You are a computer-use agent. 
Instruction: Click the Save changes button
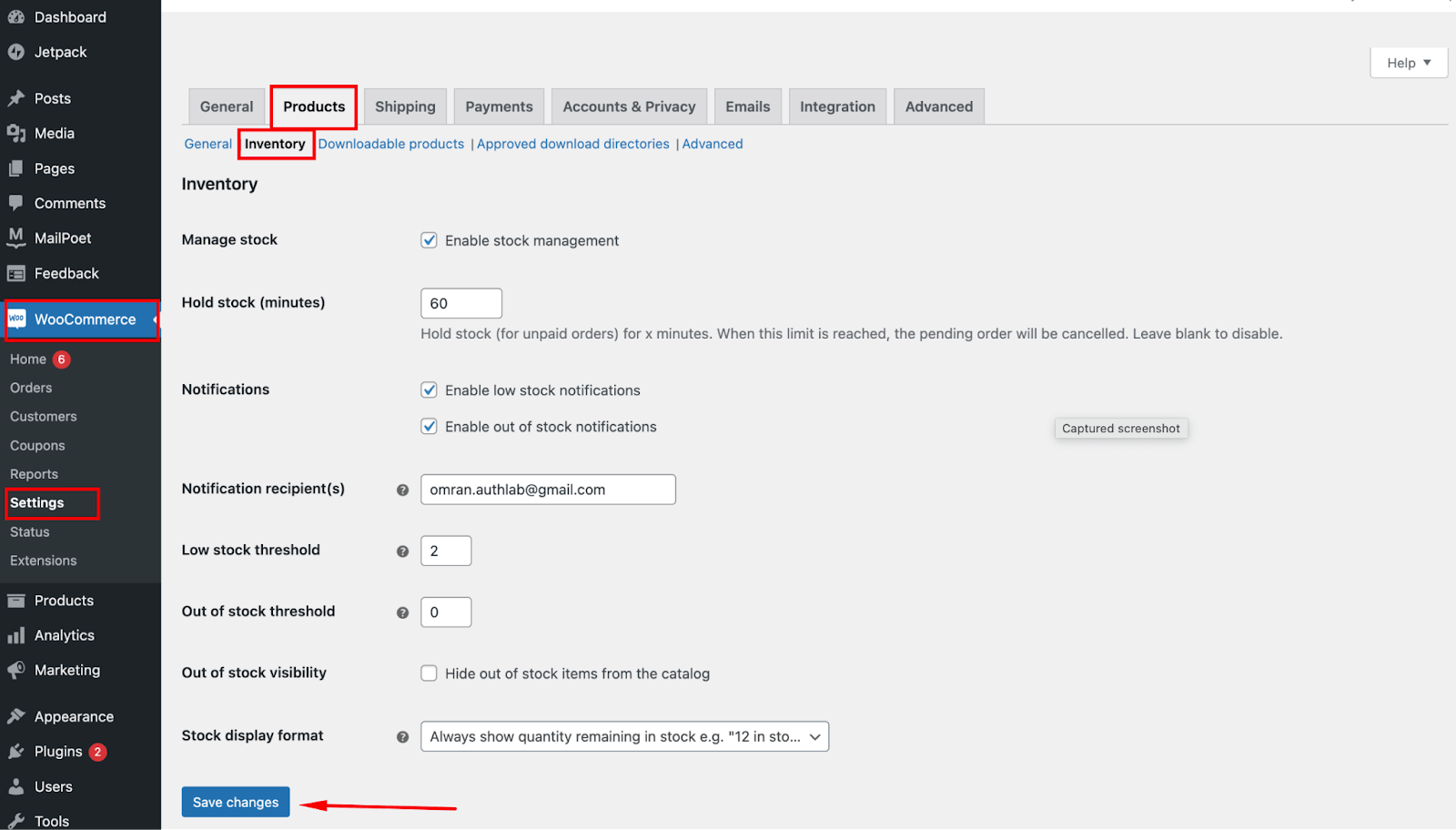[x=235, y=802]
